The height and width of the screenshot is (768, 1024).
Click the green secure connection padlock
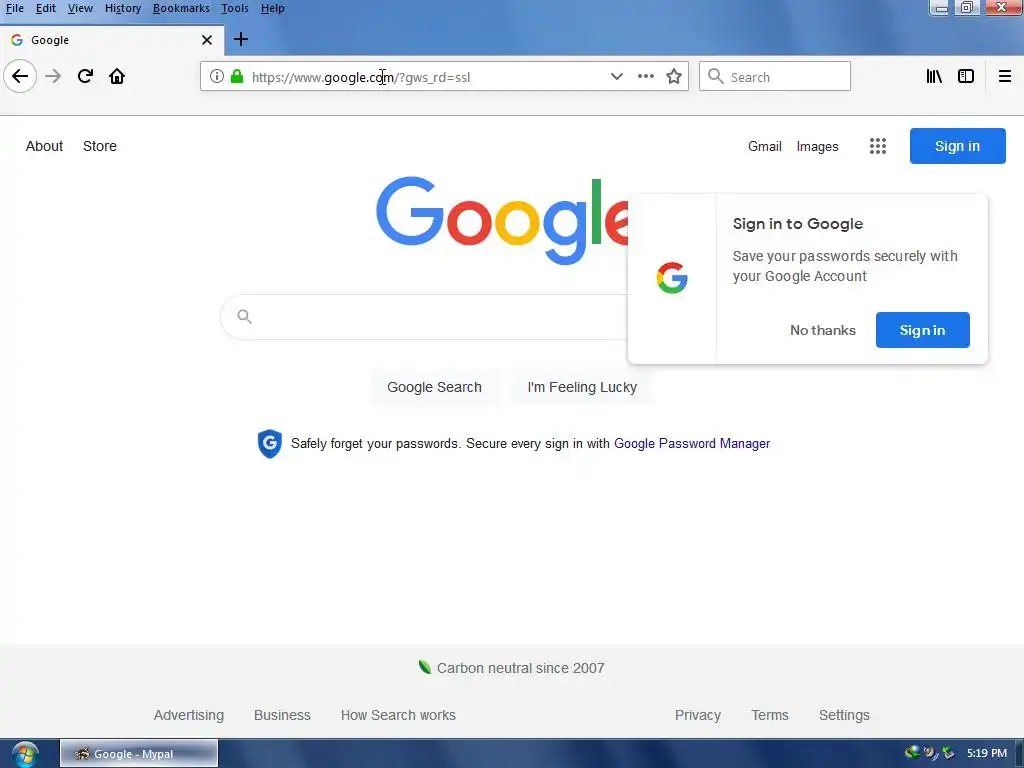pyautogui.click(x=237, y=76)
